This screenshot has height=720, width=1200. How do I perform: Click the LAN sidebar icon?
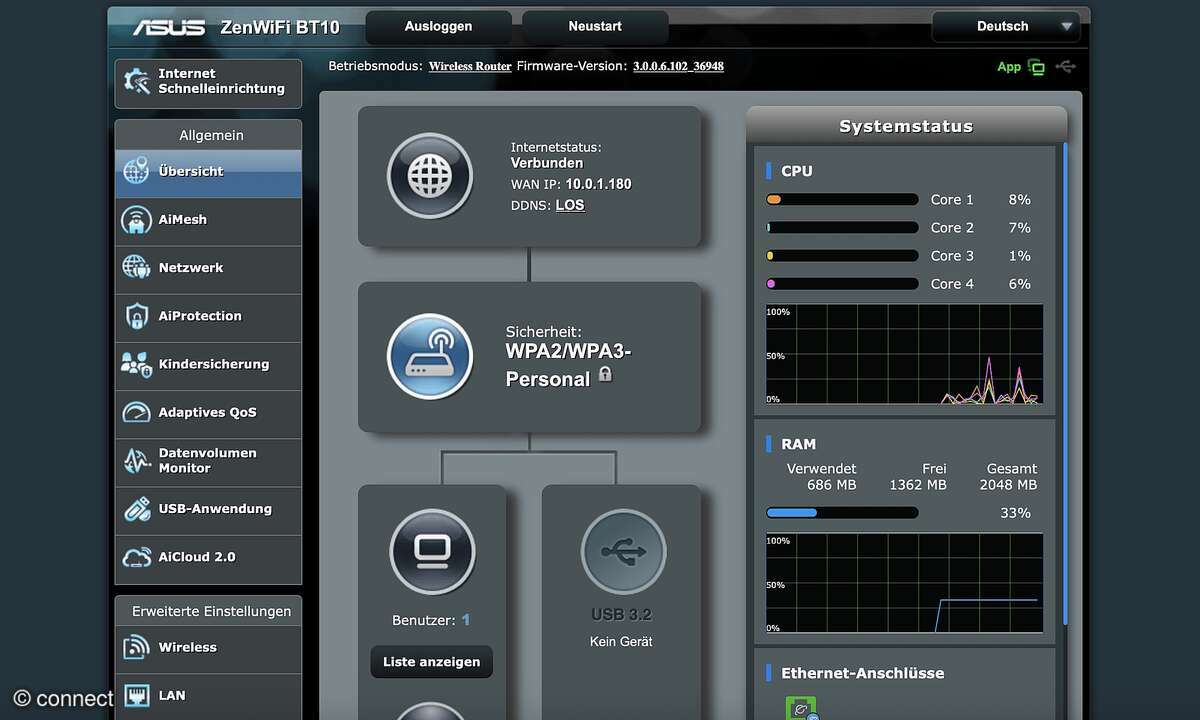(136, 695)
